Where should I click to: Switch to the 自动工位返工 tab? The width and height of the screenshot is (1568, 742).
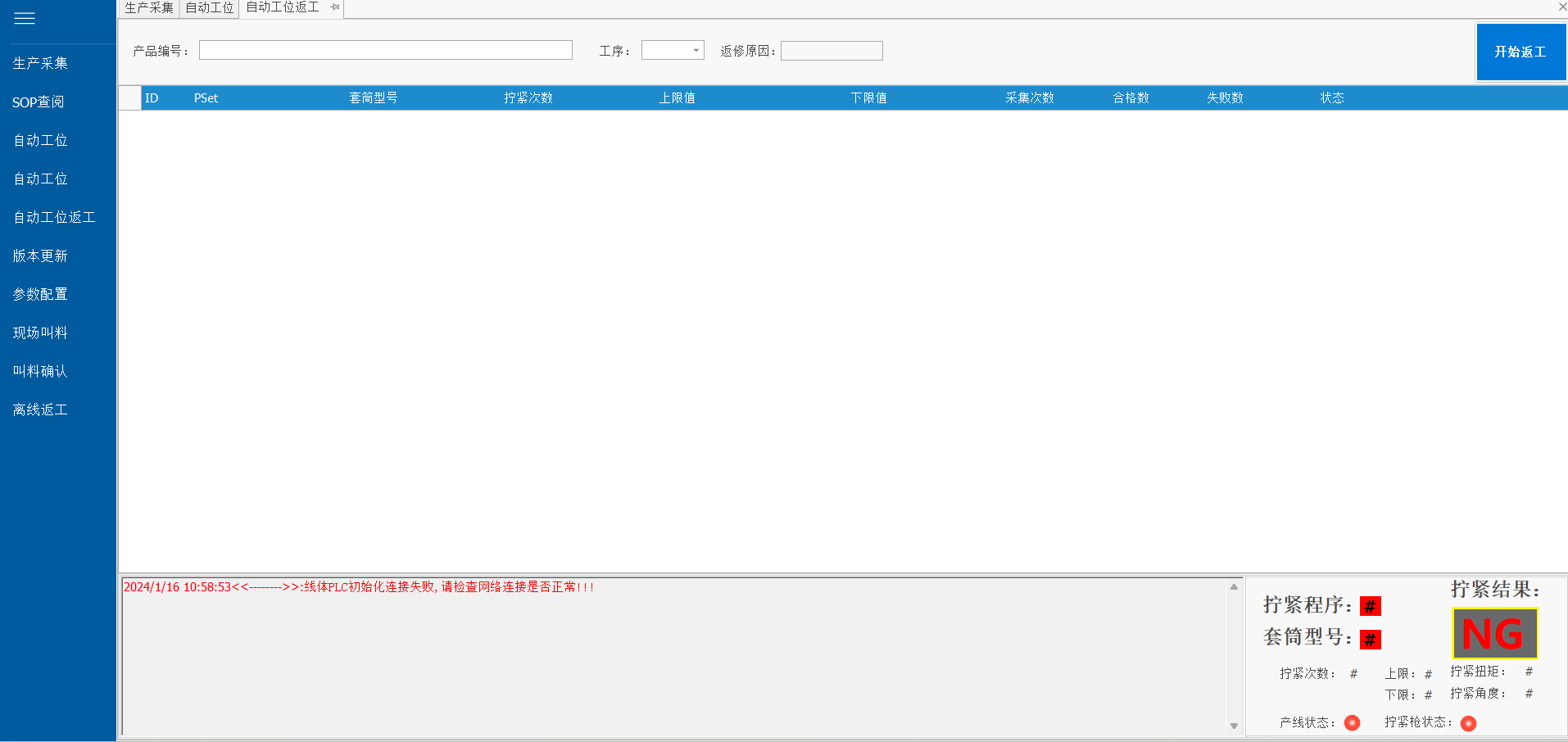click(x=283, y=7)
